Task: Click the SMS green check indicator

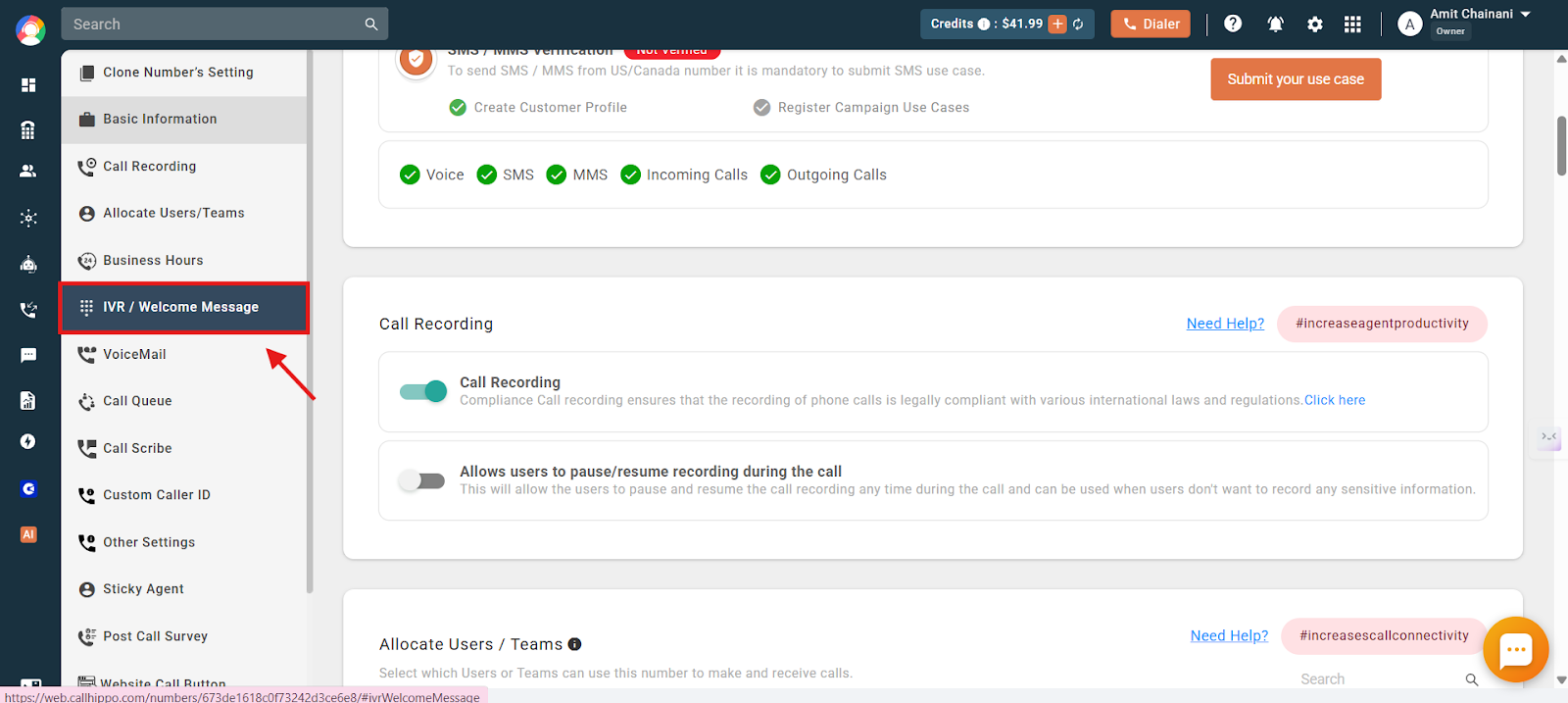Action: pyautogui.click(x=486, y=175)
